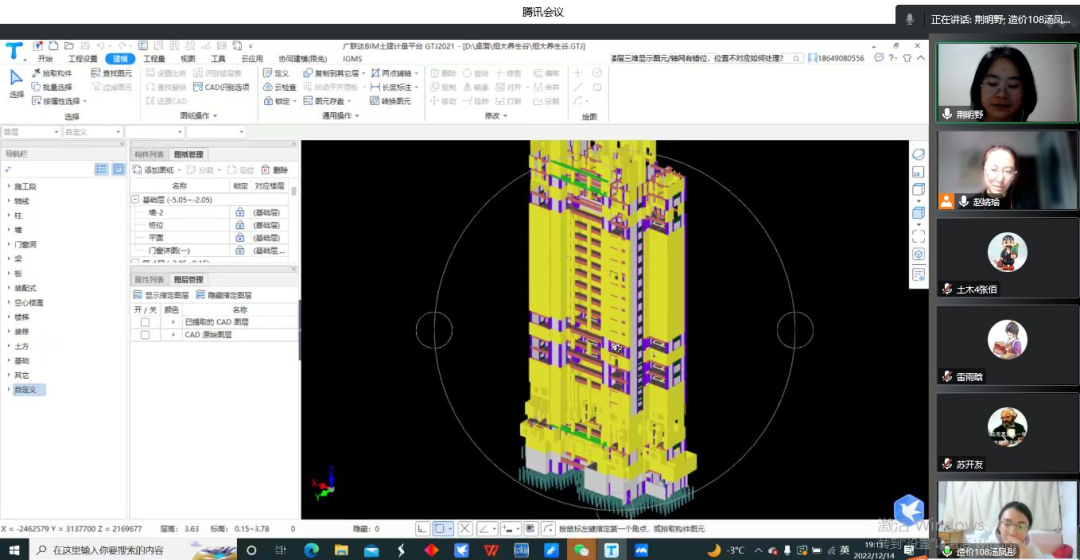Expand the 梁 navigation node
The width and height of the screenshot is (1080, 560).
coord(9,259)
